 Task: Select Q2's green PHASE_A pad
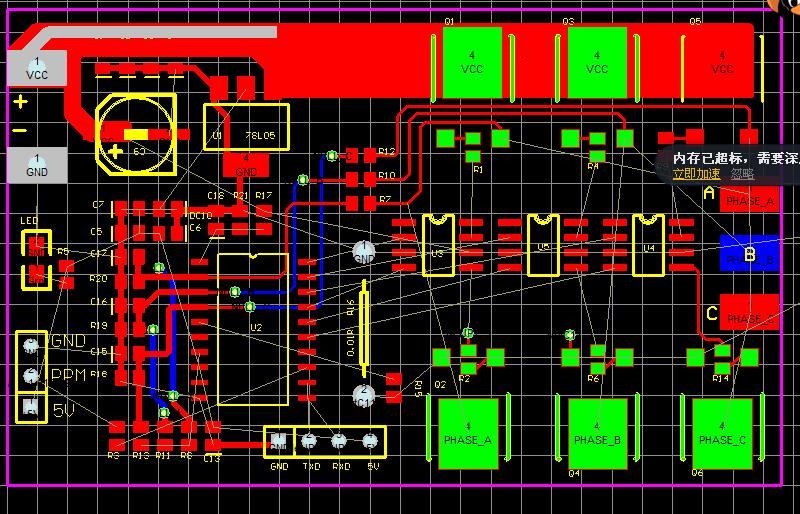(468, 434)
